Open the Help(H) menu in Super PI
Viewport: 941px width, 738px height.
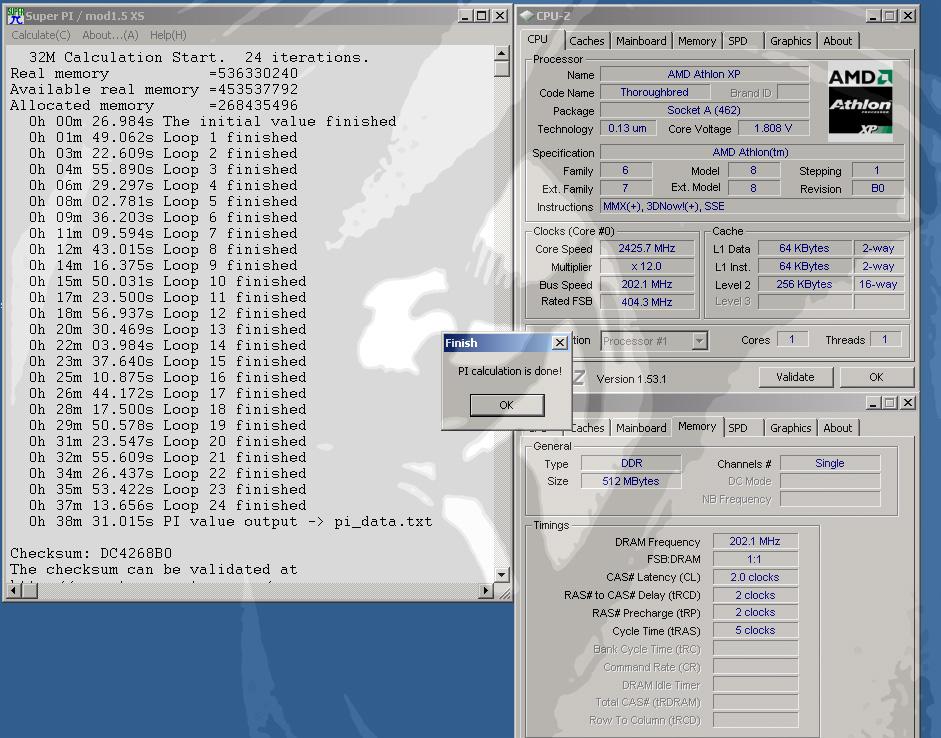pyautogui.click(x=168, y=35)
